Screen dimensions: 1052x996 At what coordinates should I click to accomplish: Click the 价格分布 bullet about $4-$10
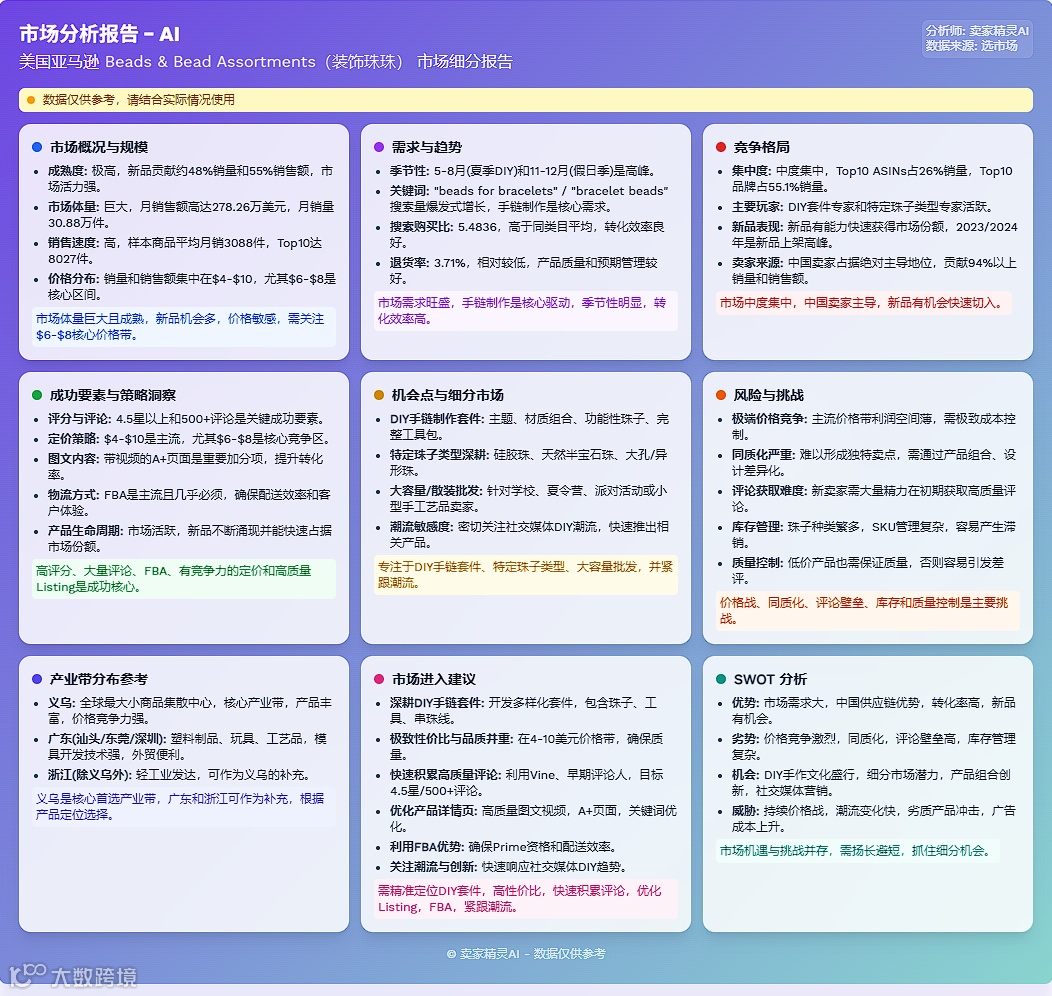pos(191,286)
